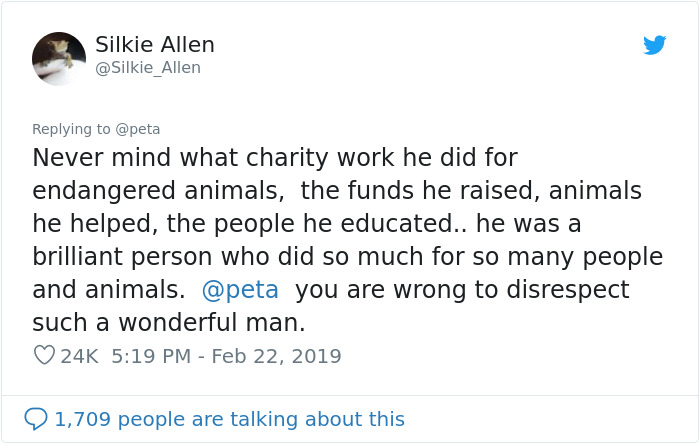
Task: Click the Twitter bird logo
Action: tap(654, 45)
